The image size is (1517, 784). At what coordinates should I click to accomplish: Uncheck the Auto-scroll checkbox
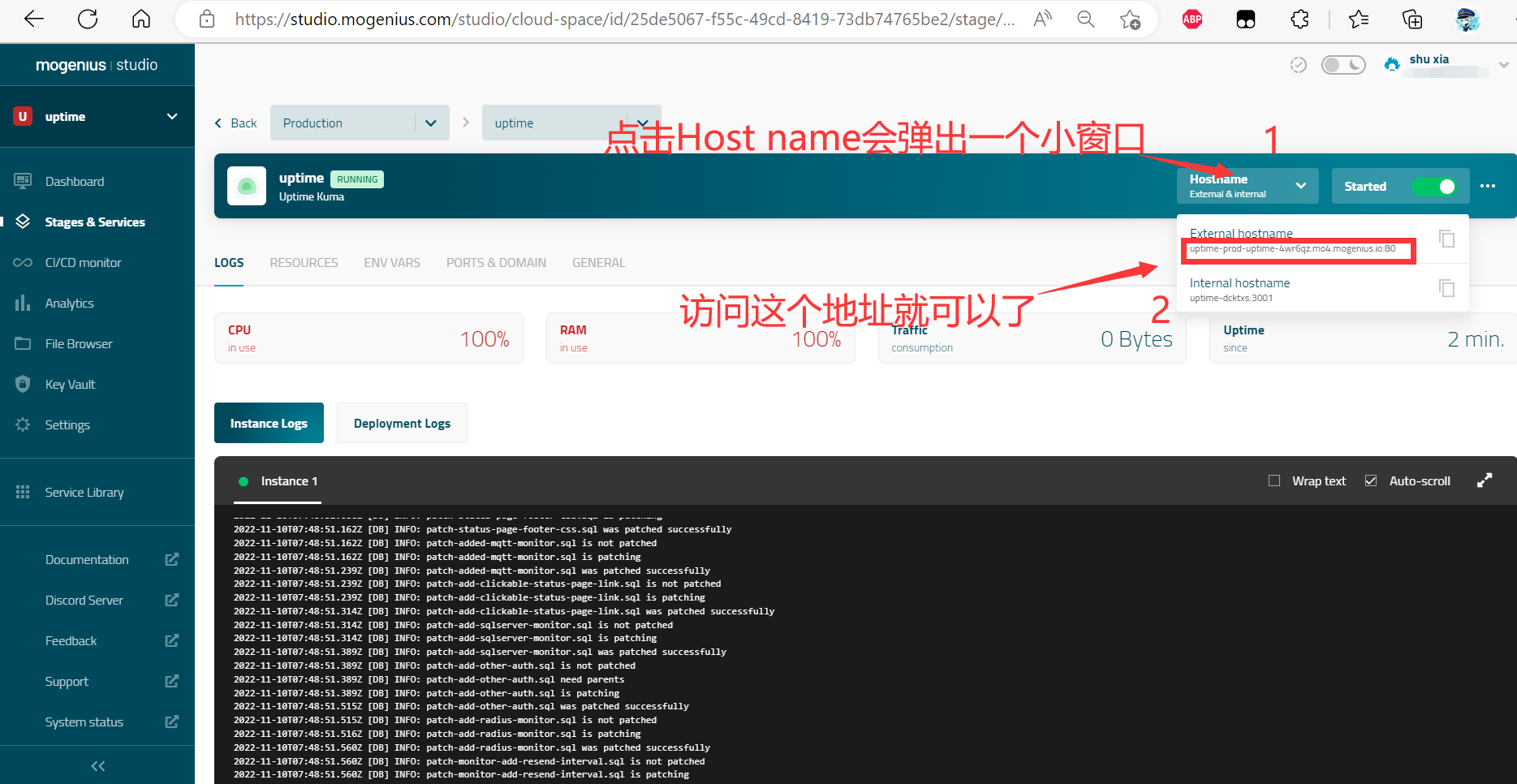click(x=1371, y=480)
